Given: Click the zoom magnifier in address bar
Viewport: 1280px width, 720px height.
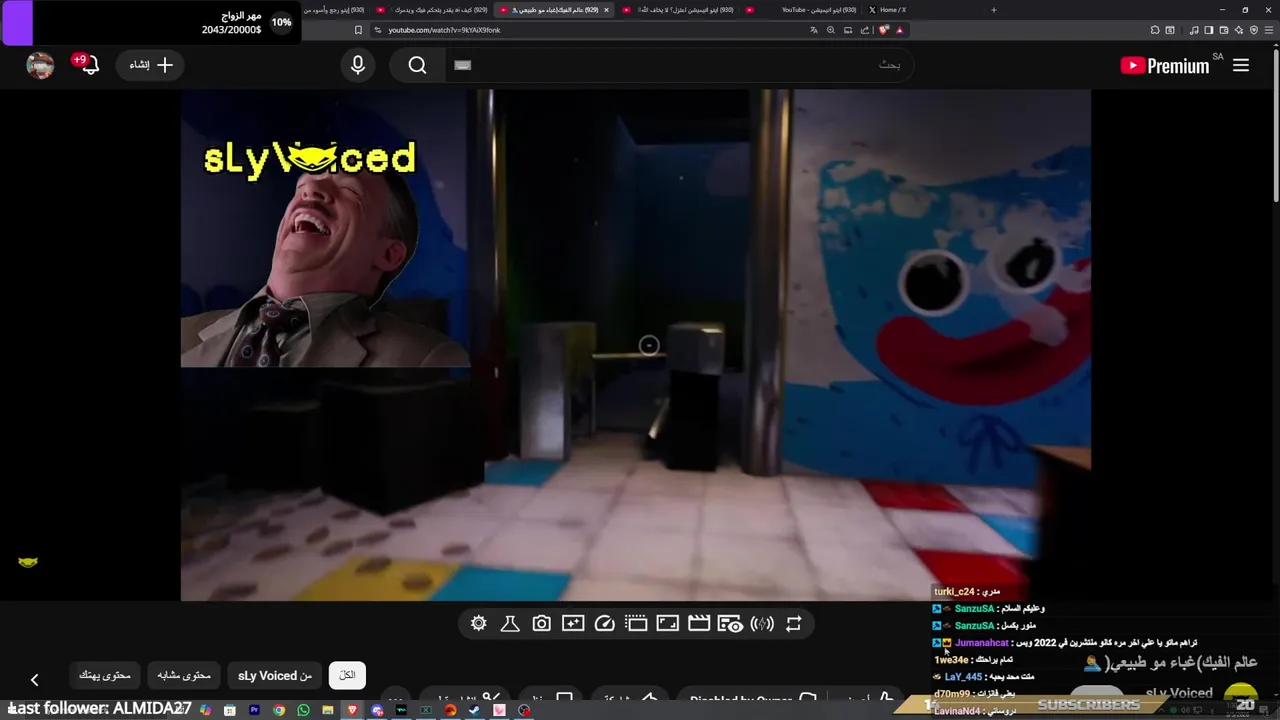Looking at the screenshot, I should pos(830,30).
